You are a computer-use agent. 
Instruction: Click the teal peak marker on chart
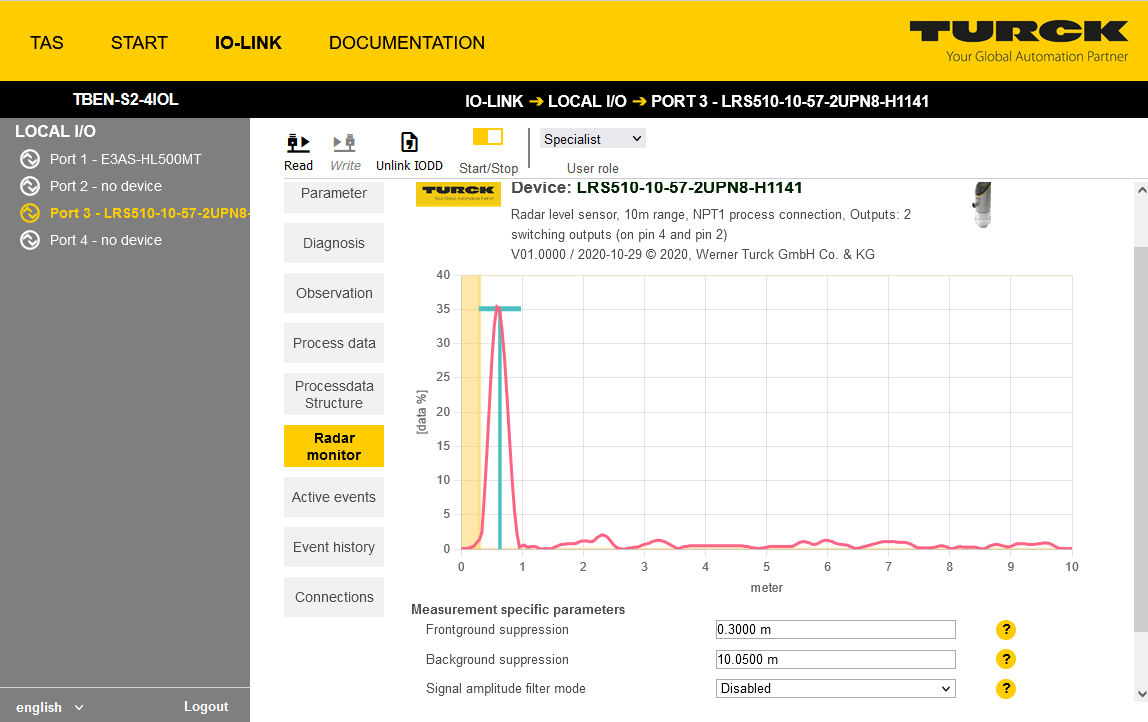coord(500,309)
